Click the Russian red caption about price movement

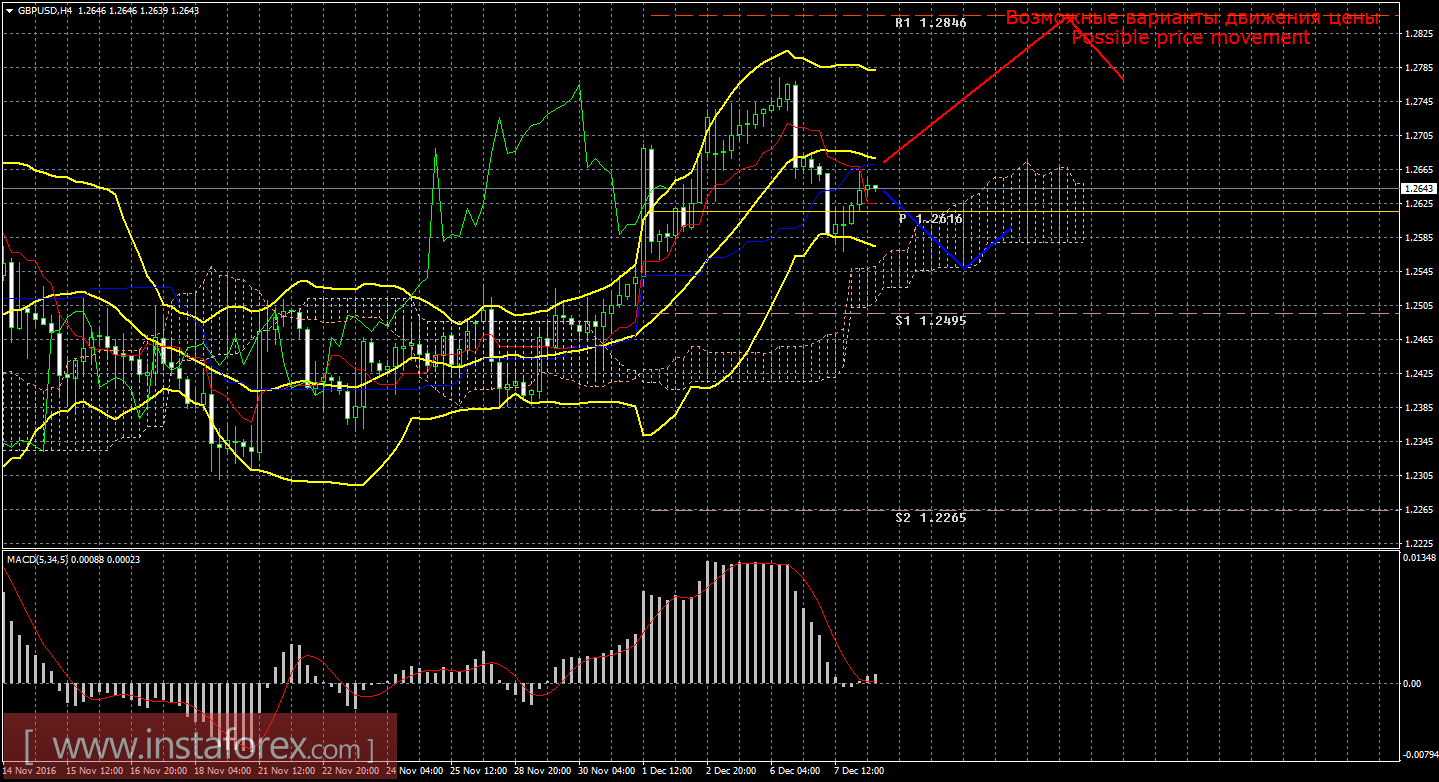point(1192,18)
